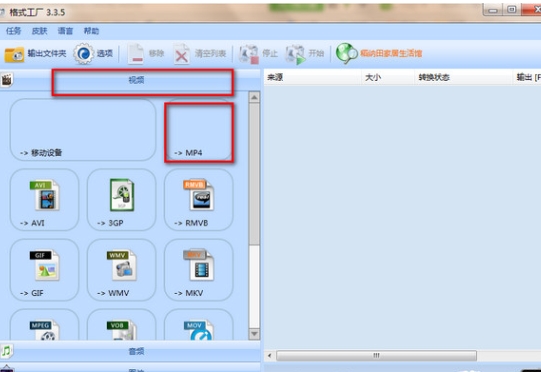Click the 停止 stop conversion icon
Viewport: 541px width, 372px height.
click(x=249, y=54)
